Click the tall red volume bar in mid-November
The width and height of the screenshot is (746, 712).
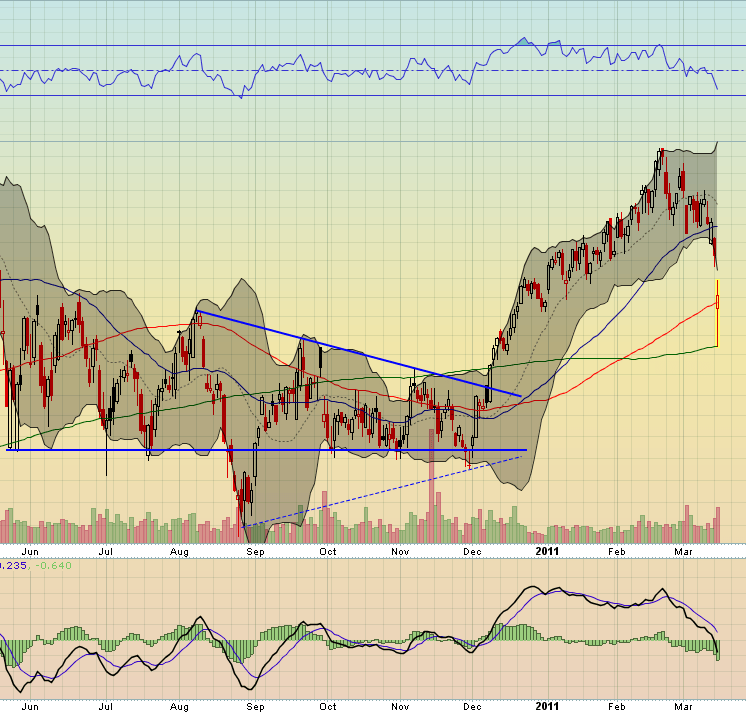[432, 485]
